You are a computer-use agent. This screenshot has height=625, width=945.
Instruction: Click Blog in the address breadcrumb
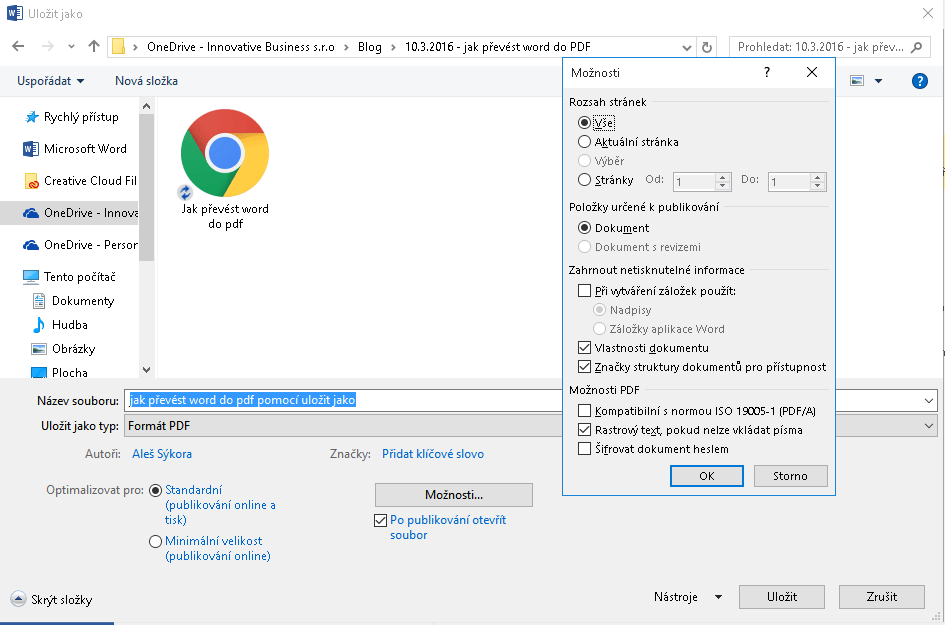coord(369,47)
